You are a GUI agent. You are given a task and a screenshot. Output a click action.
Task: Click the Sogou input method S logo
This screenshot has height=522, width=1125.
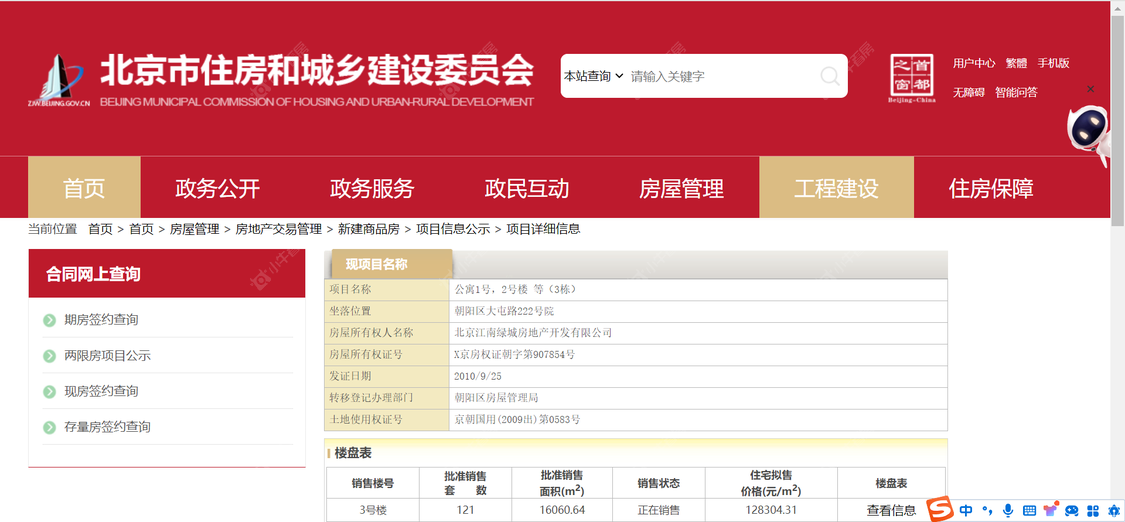tap(940, 510)
